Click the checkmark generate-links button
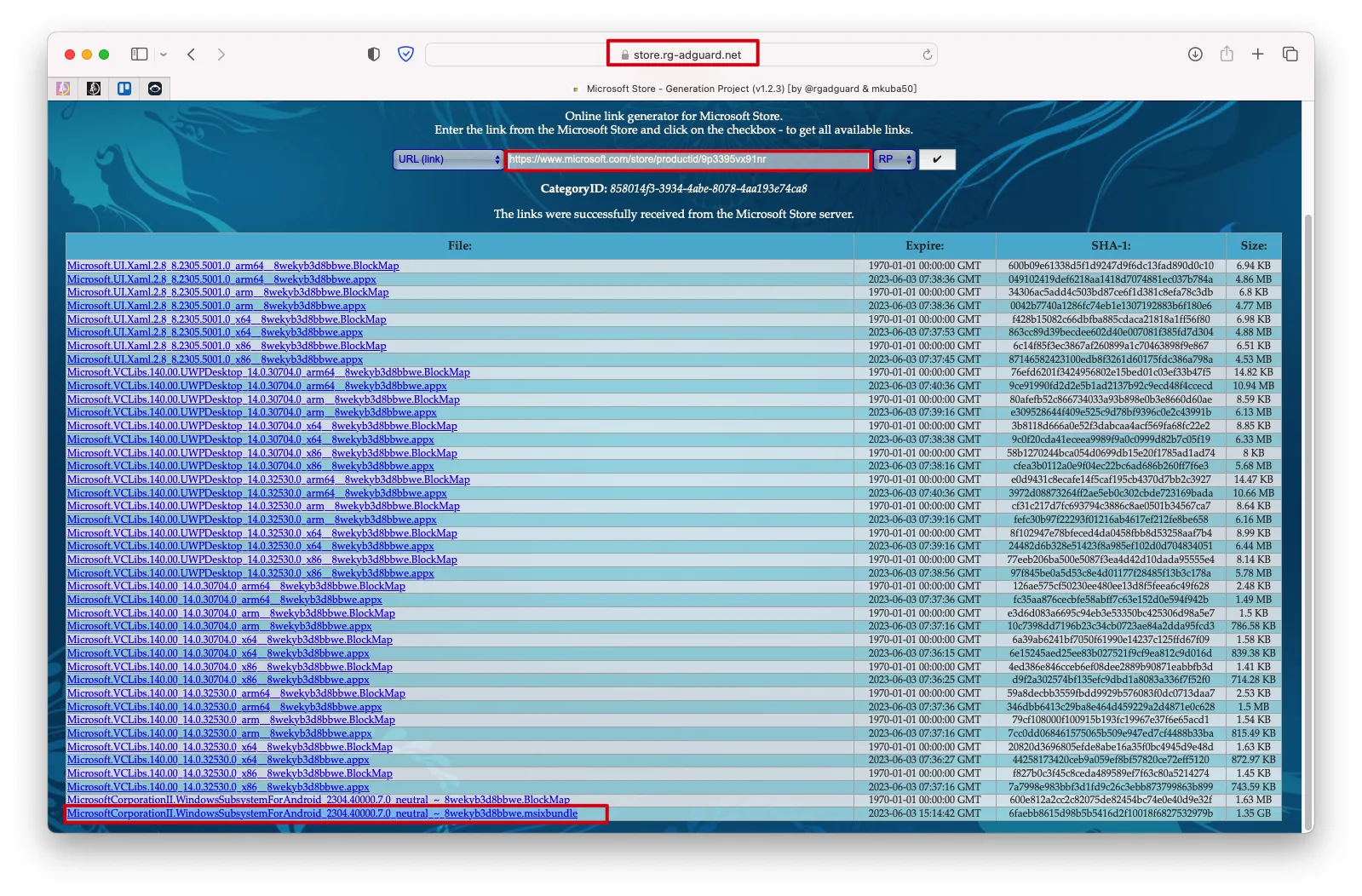 pos(937,159)
